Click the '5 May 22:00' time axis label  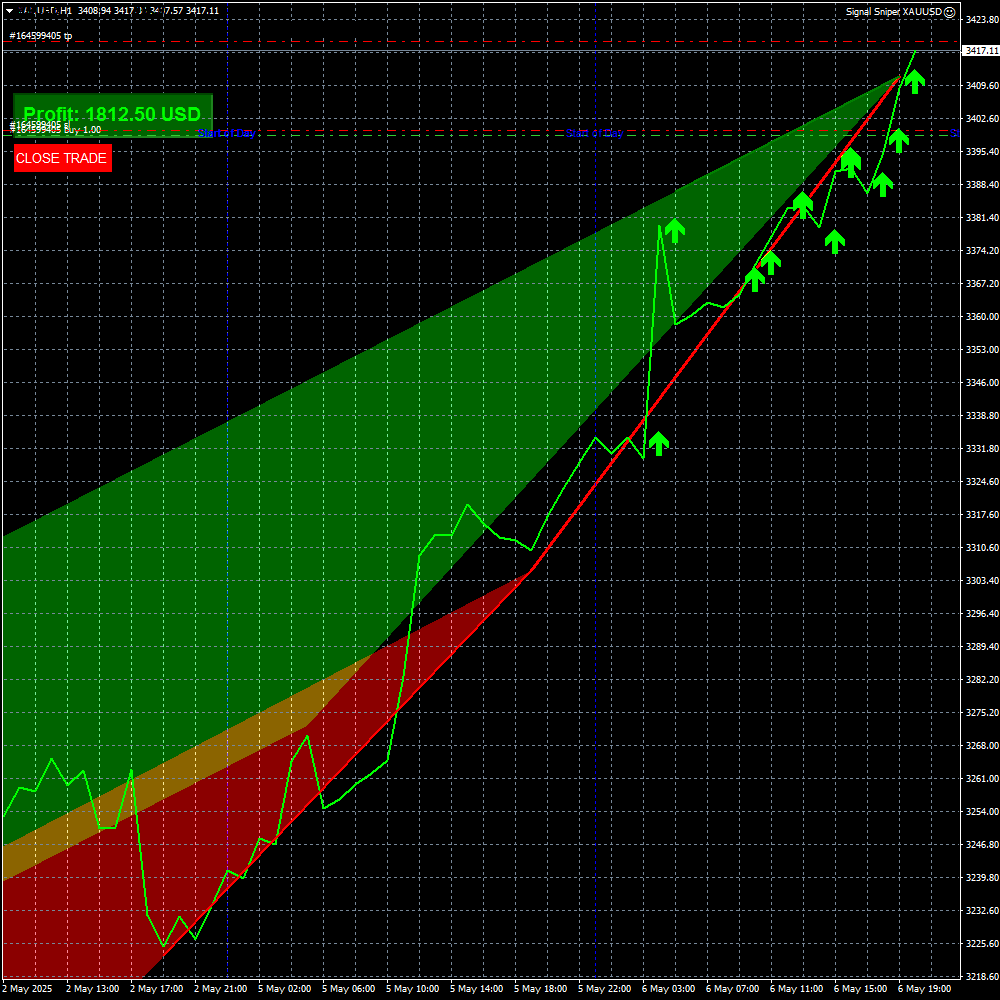tap(604, 989)
